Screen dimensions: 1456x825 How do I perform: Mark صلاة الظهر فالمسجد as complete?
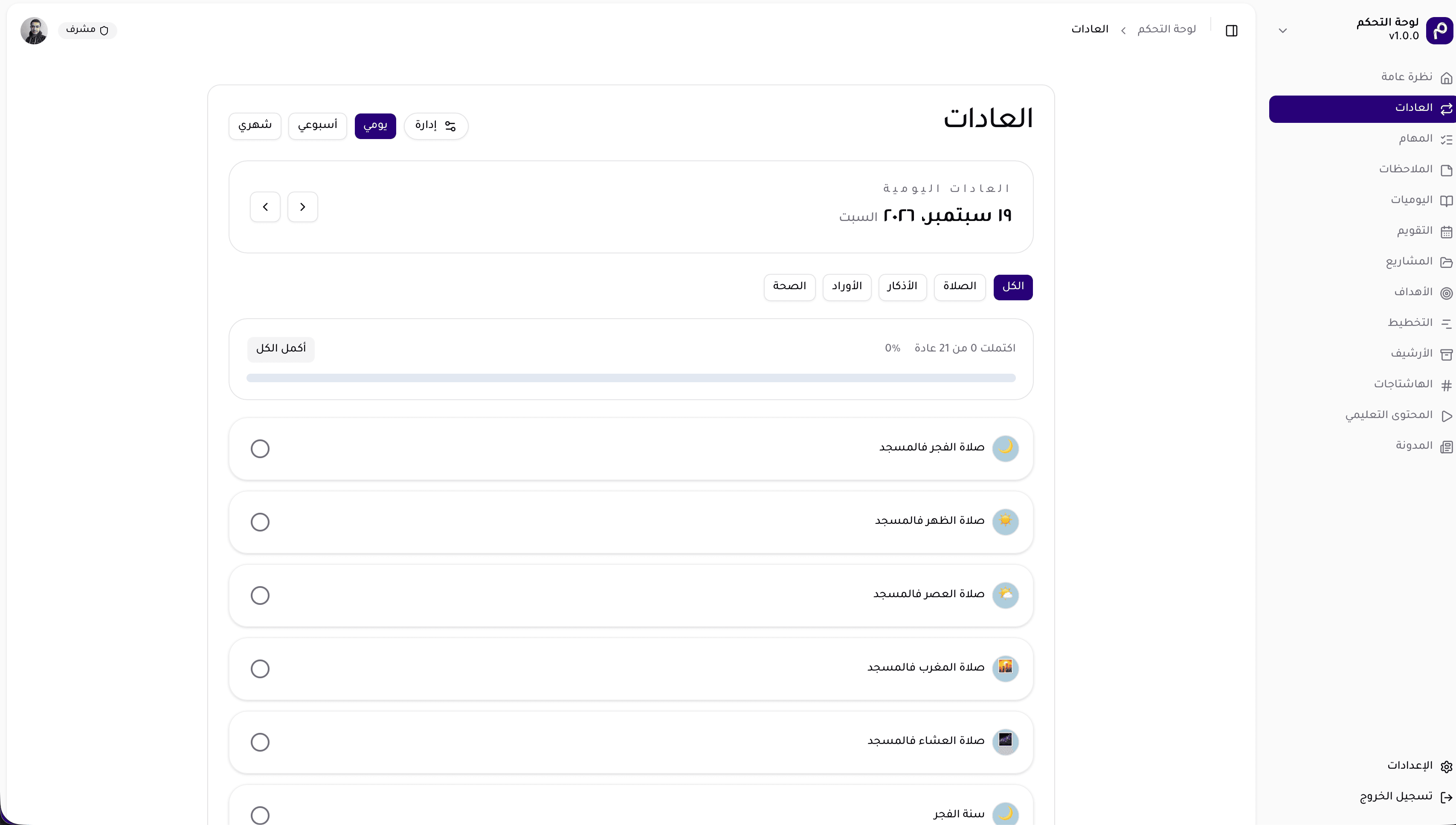[260, 522]
